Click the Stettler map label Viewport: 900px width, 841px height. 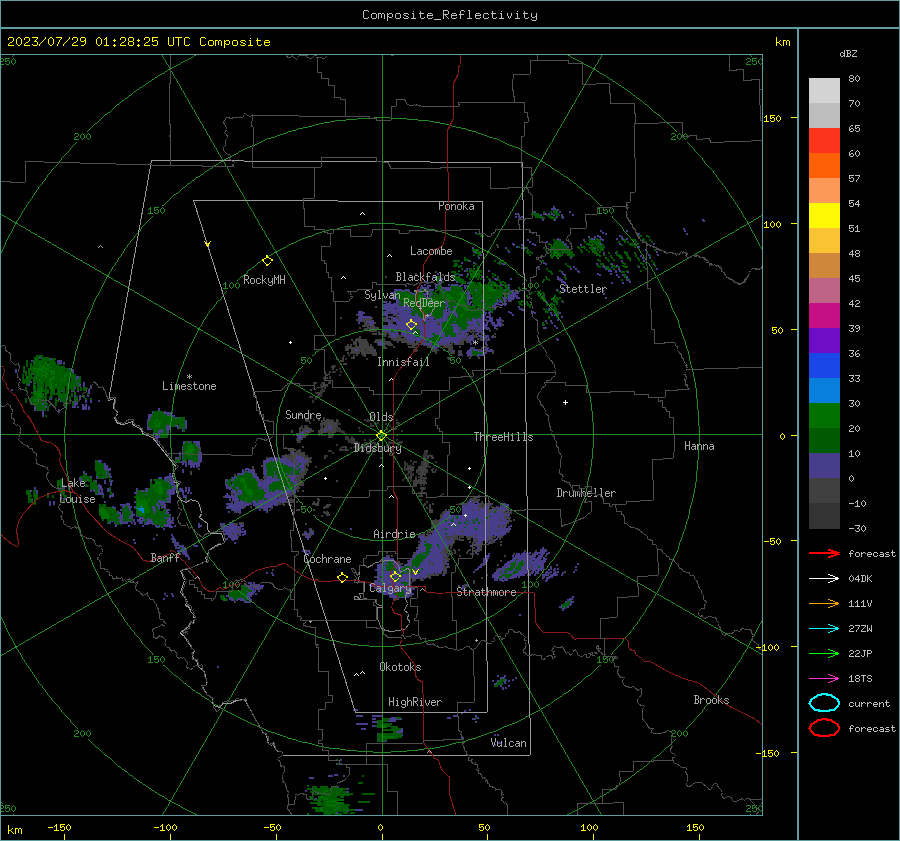[583, 289]
